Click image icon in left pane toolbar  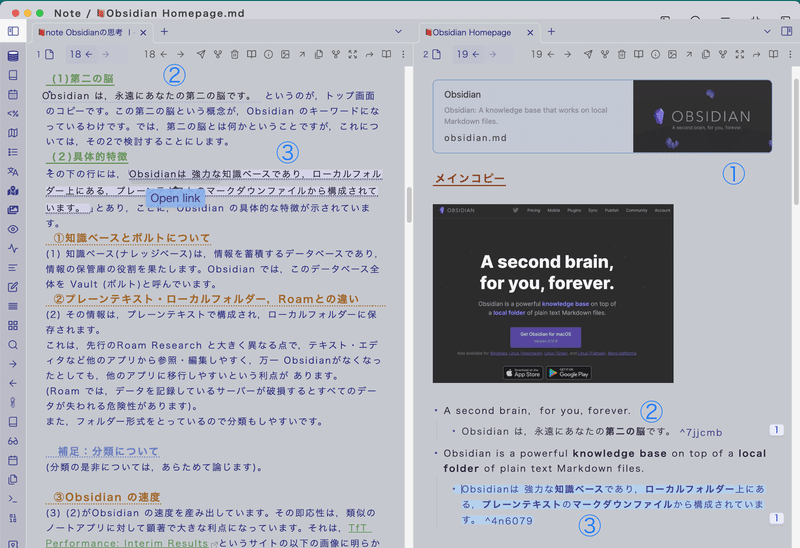(285, 54)
